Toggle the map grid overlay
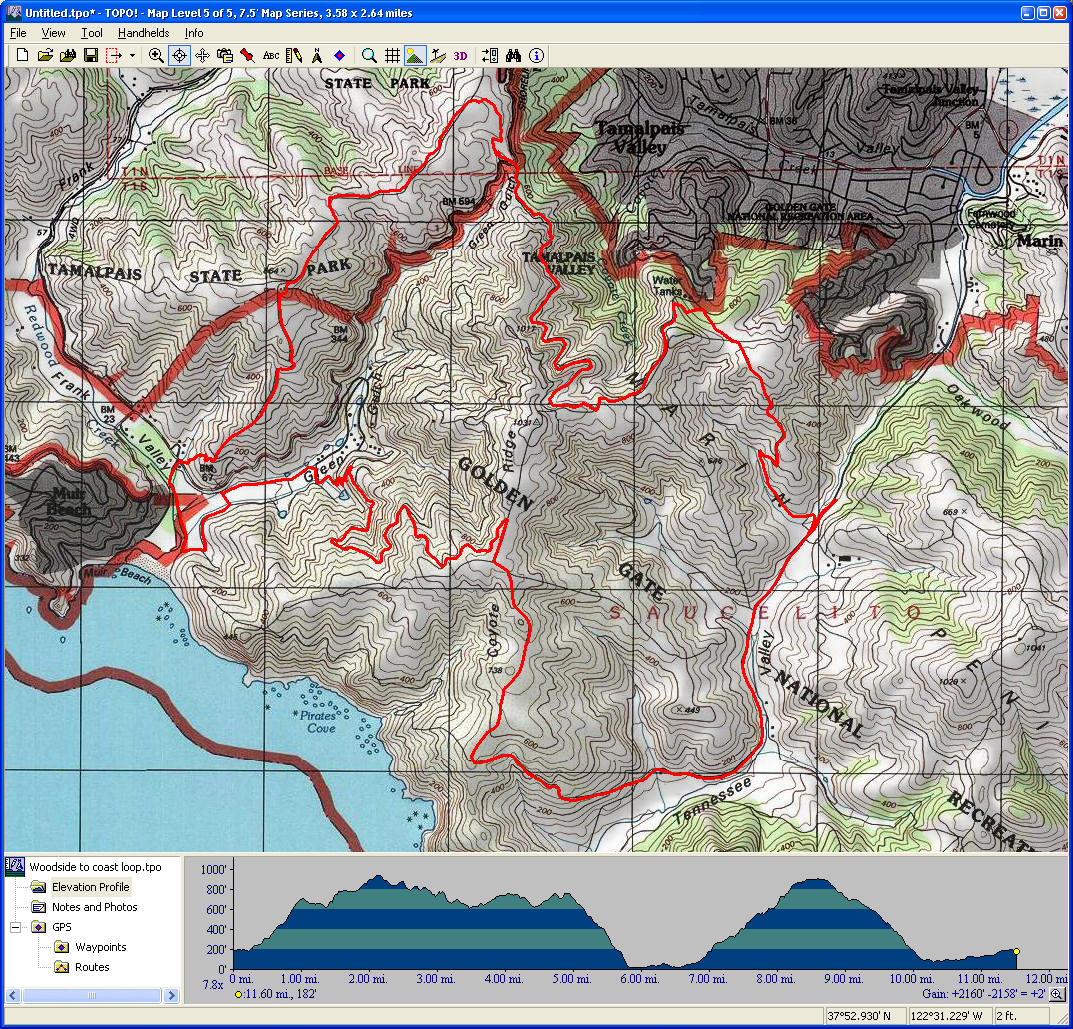 tap(393, 56)
